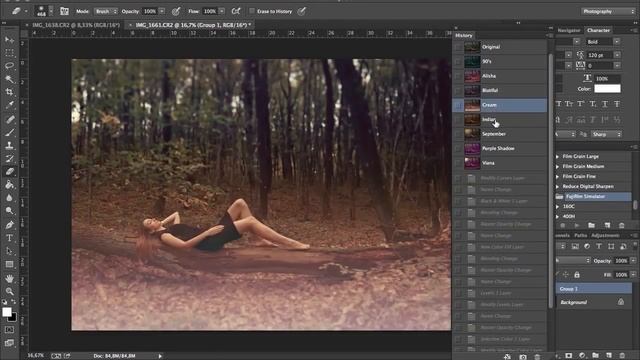Play the selected action
The height and width of the screenshot is (360, 640).
576,225
